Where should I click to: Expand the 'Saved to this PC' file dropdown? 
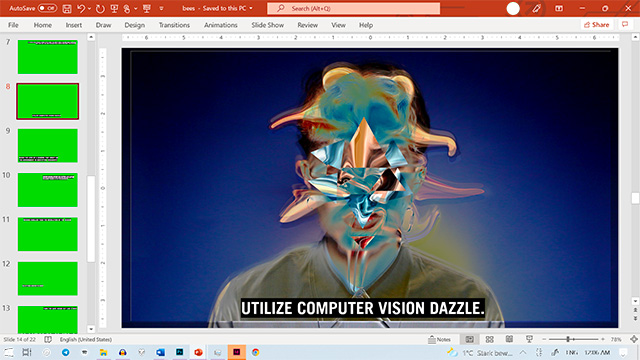251,8
